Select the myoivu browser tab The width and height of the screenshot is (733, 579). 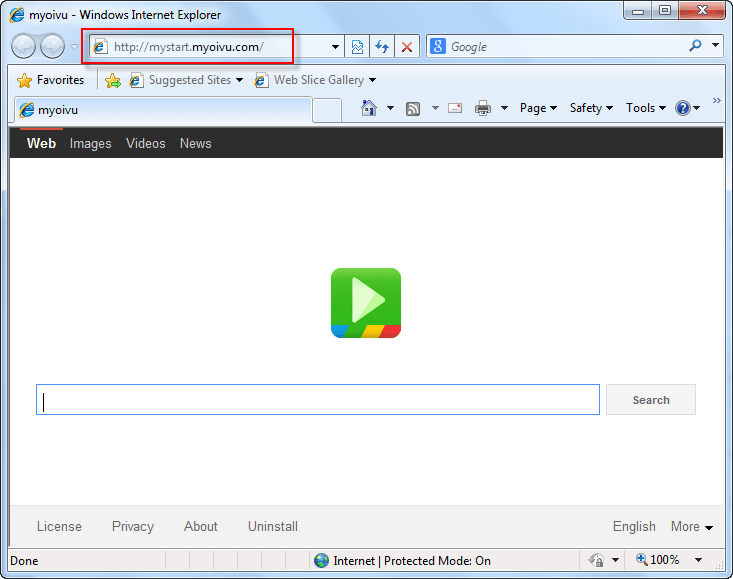point(163,110)
